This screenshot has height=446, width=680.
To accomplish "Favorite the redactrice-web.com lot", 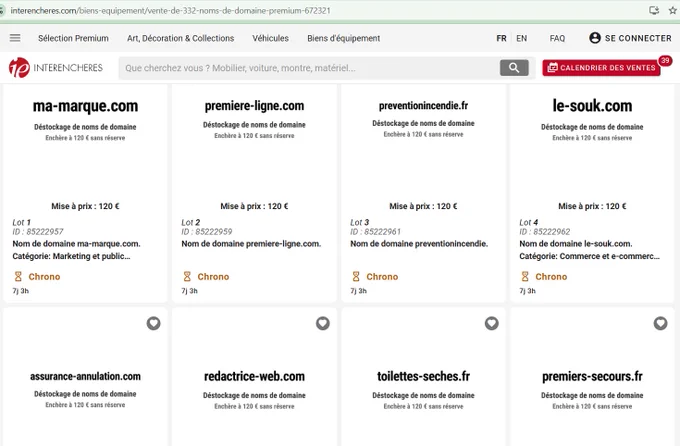I will [x=323, y=323].
